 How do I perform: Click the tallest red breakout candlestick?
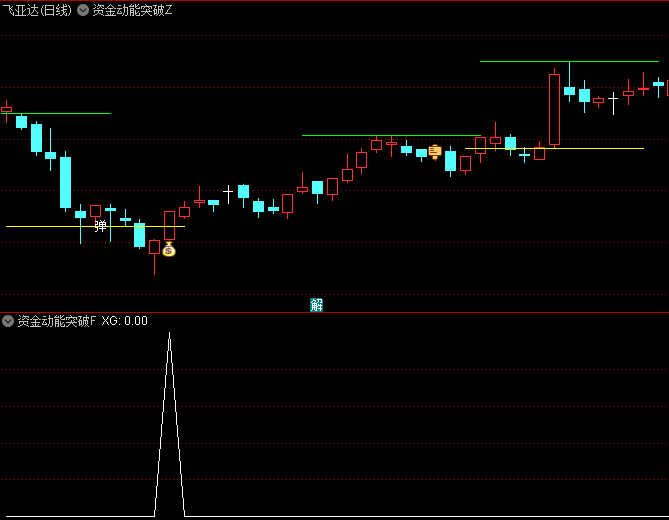click(x=554, y=109)
